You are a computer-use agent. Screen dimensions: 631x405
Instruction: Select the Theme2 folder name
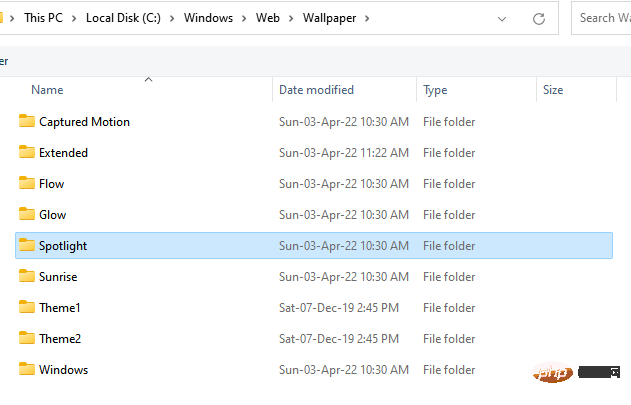(x=60, y=339)
